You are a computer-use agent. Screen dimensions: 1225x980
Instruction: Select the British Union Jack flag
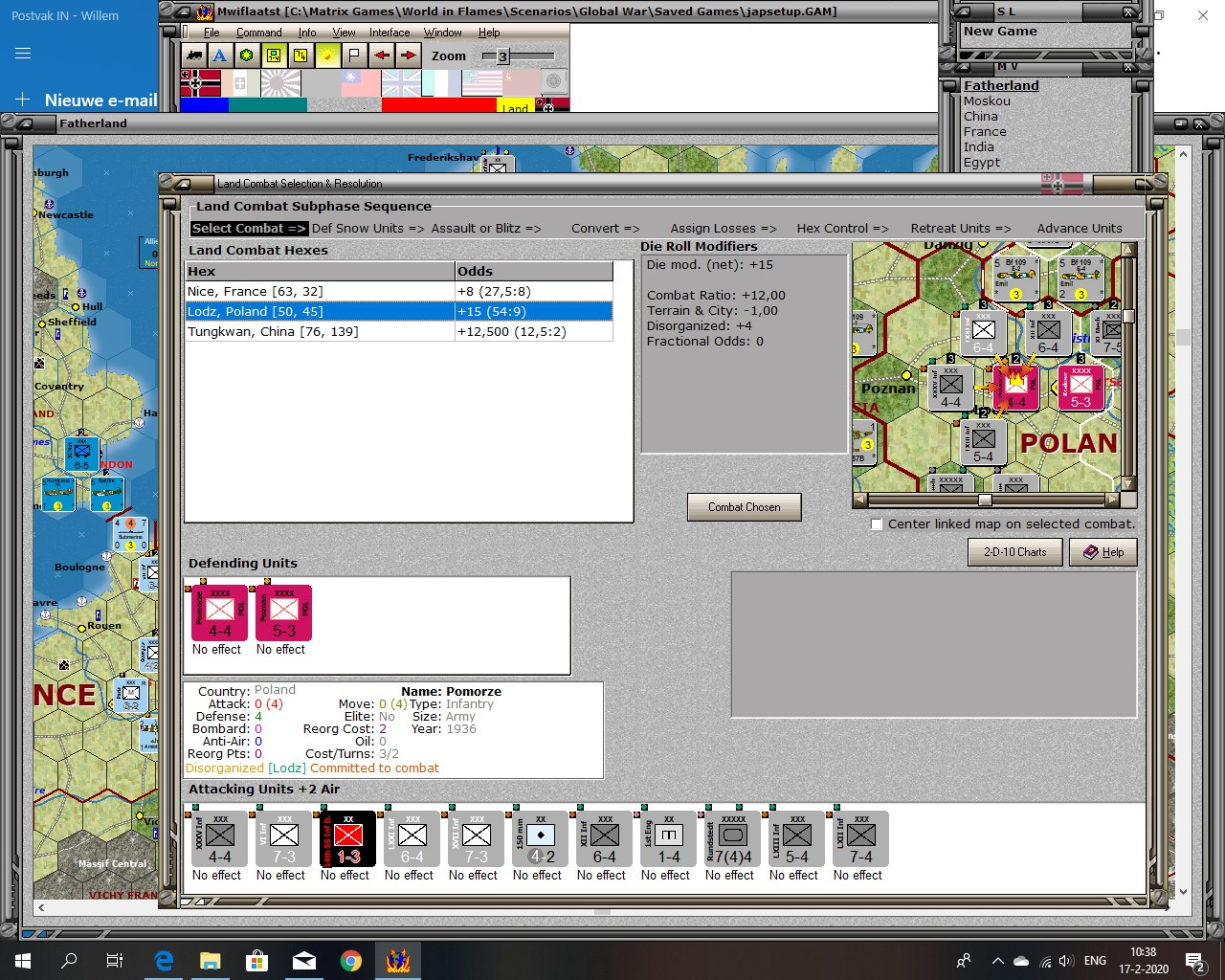coord(401,83)
